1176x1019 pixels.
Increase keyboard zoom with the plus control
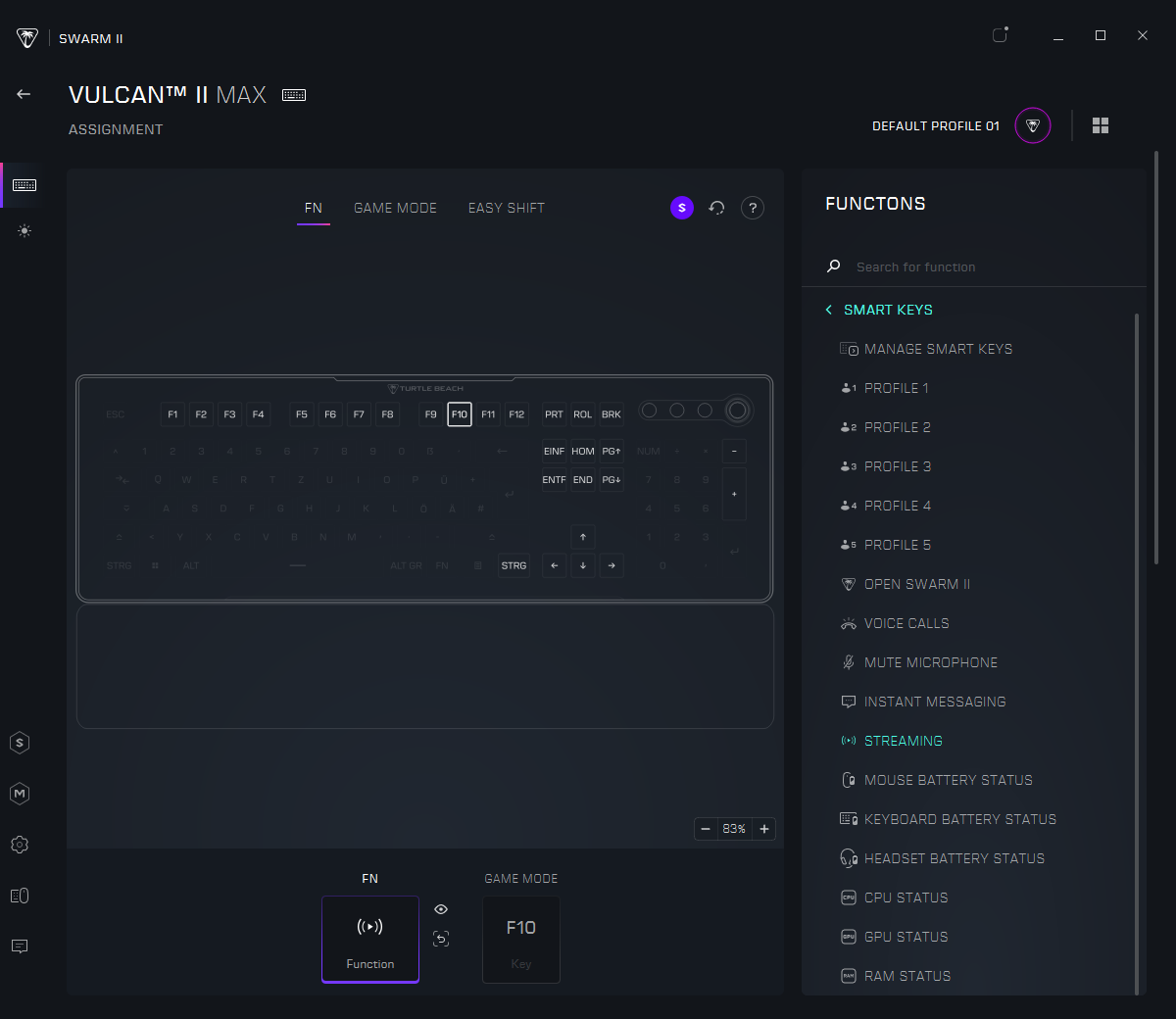tap(764, 828)
